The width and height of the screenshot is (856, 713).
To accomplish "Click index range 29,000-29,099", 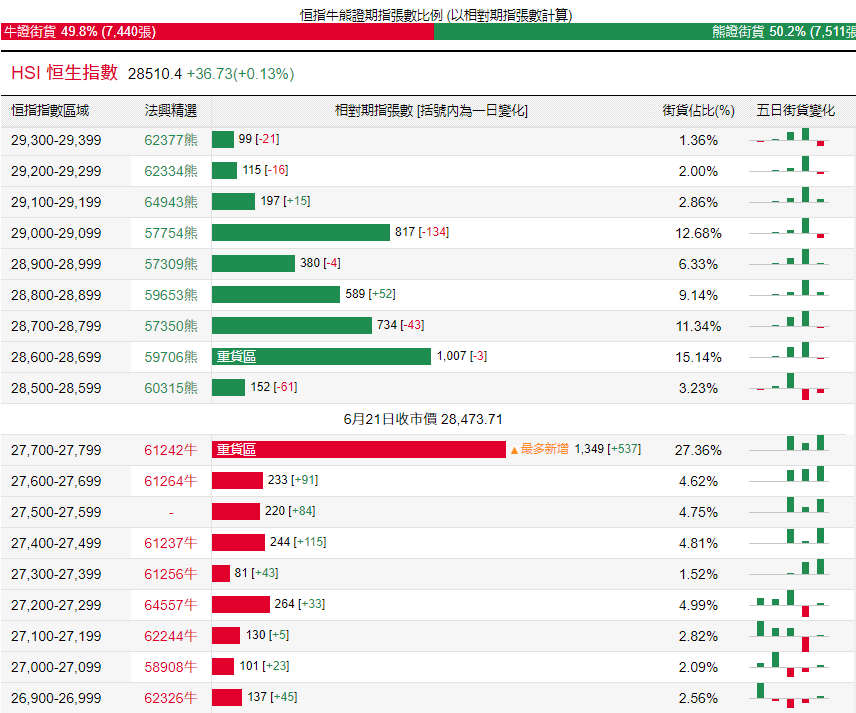I will pos(56,233).
